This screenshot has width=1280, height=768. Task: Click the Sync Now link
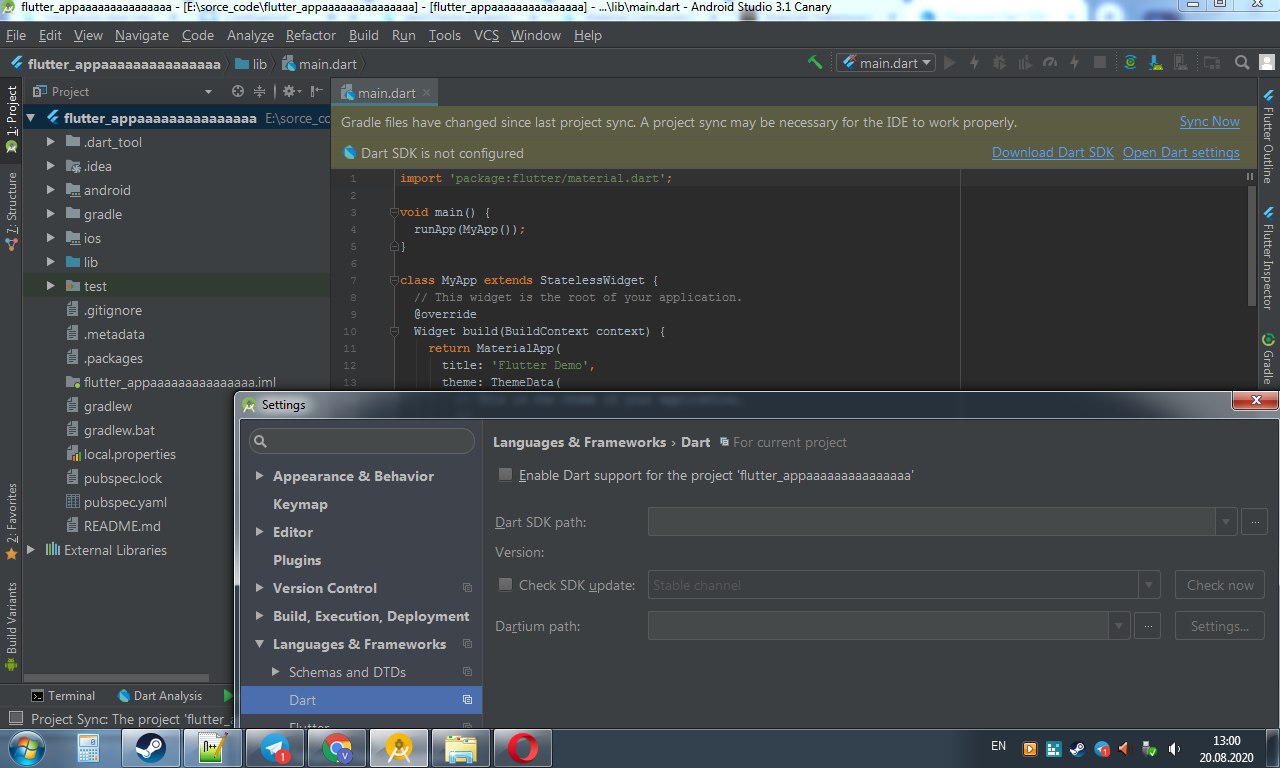(1209, 122)
